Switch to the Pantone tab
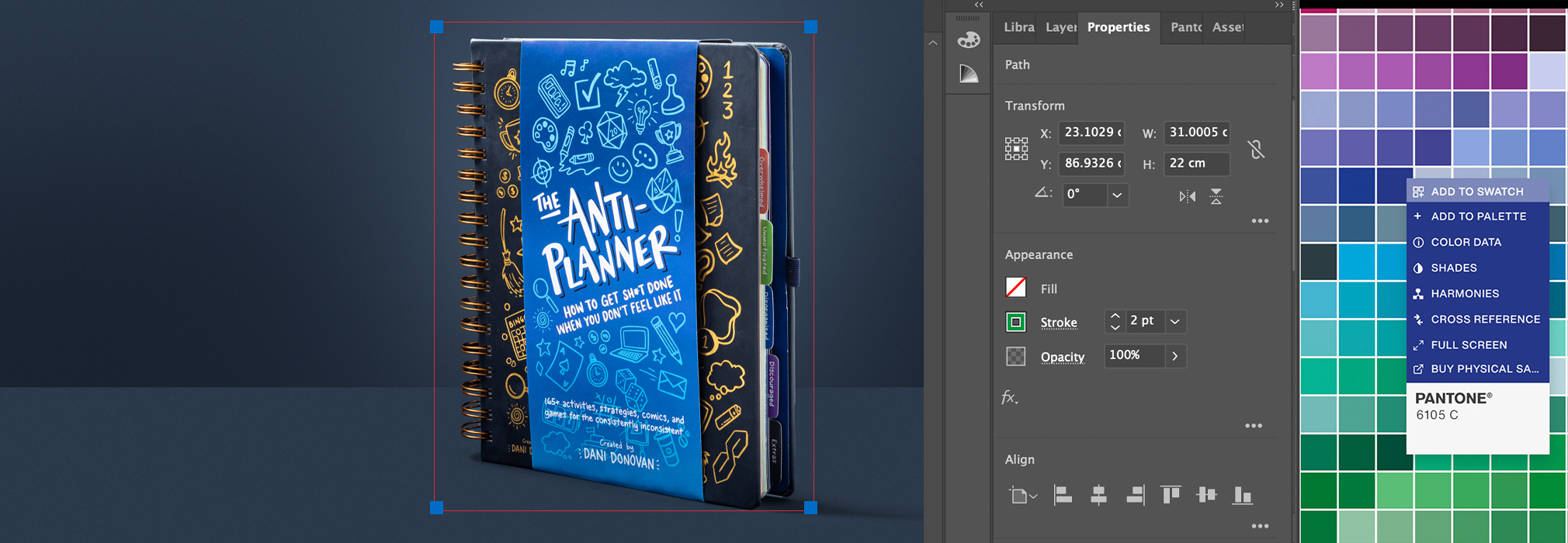This screenshot has height=543, width=1568. pos(1186,27)
